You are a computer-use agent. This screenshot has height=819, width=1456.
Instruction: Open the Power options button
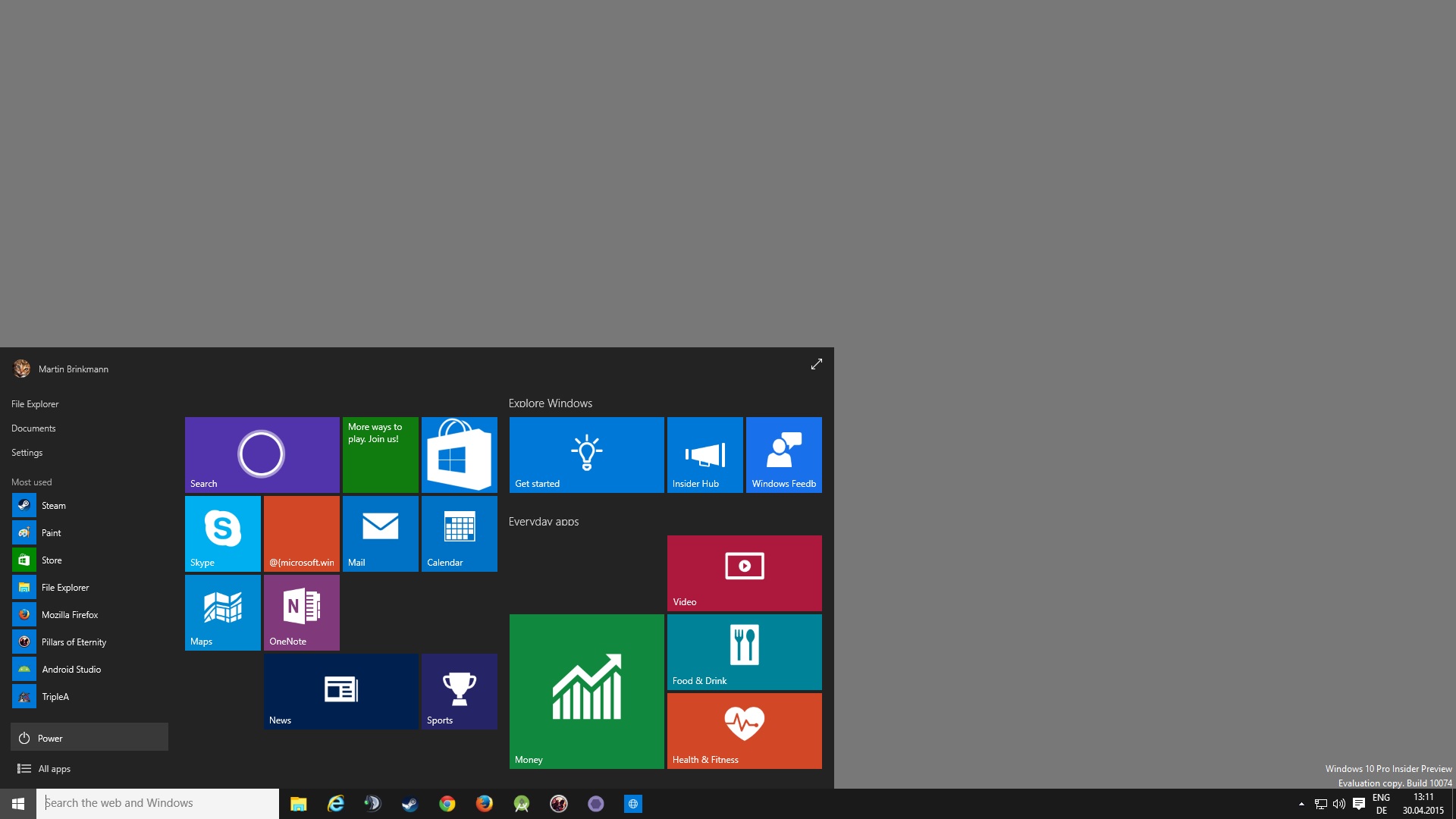[x=89, y=737]
